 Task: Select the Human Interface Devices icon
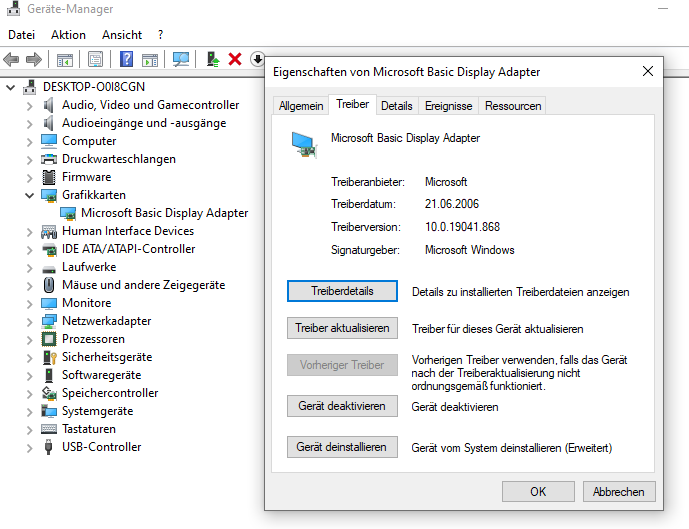[x=49, y=231]
